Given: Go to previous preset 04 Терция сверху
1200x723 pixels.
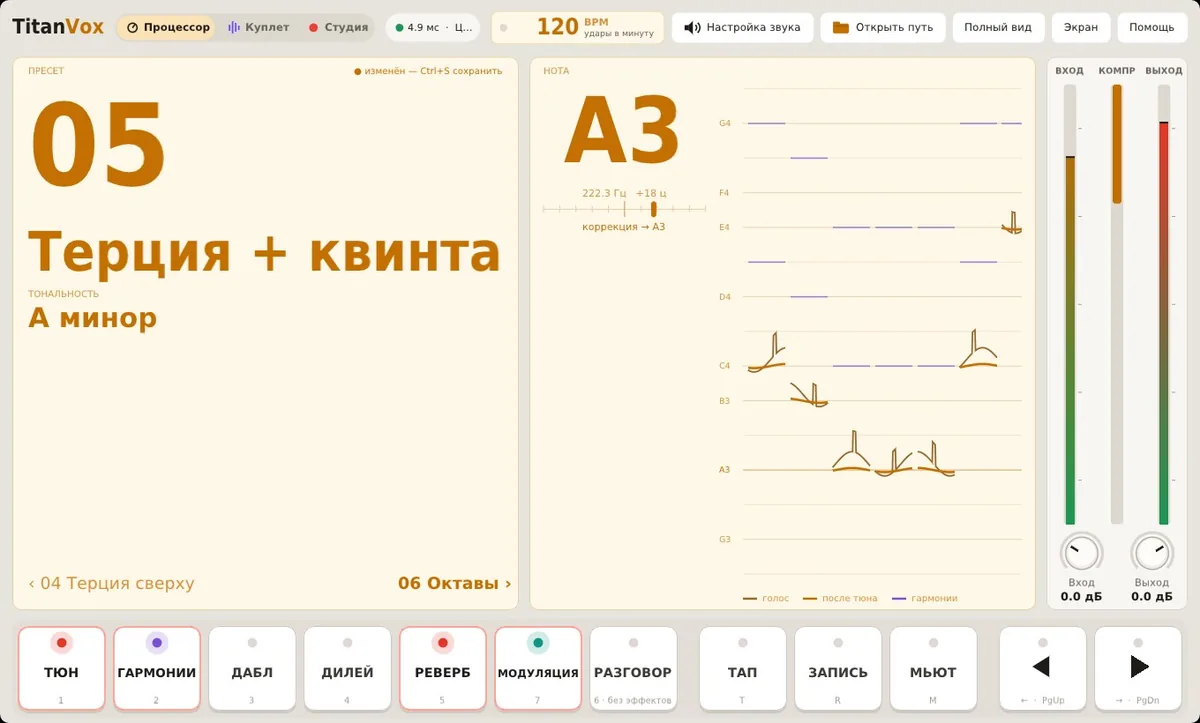Looking at the screenshot, I should (x=111, y=583).
